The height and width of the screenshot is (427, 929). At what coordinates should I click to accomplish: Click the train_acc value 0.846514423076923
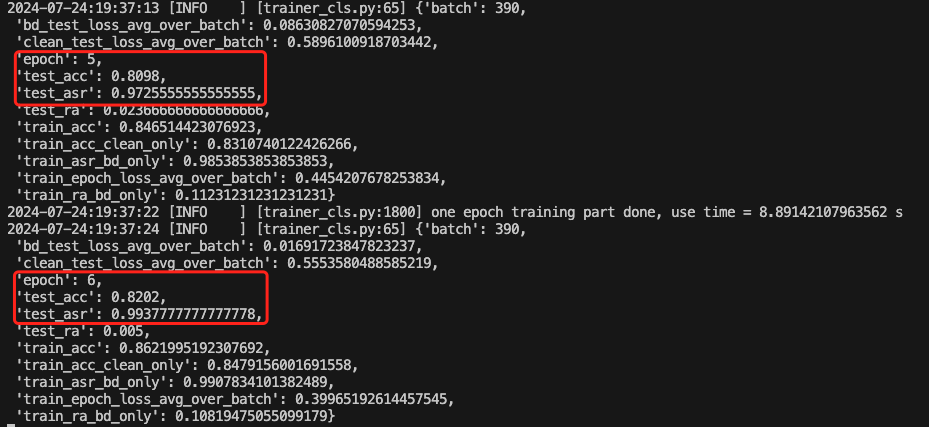click(190, 127)
